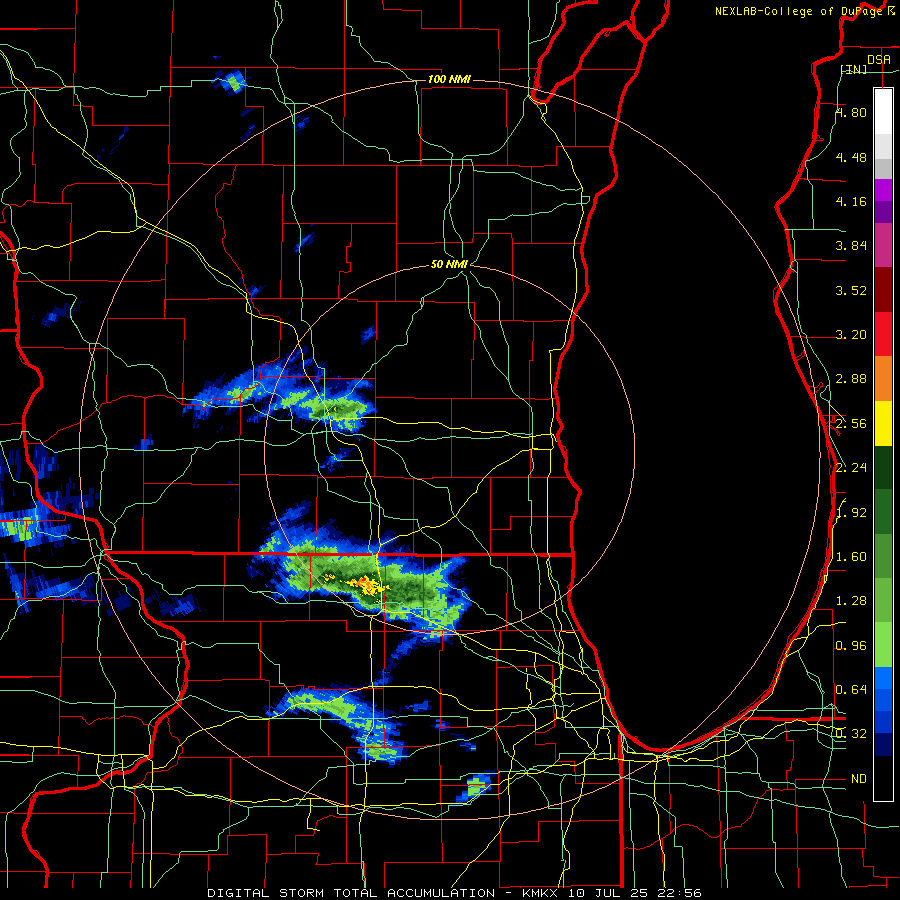Click the 2.56 legend value

pos(851,424)
